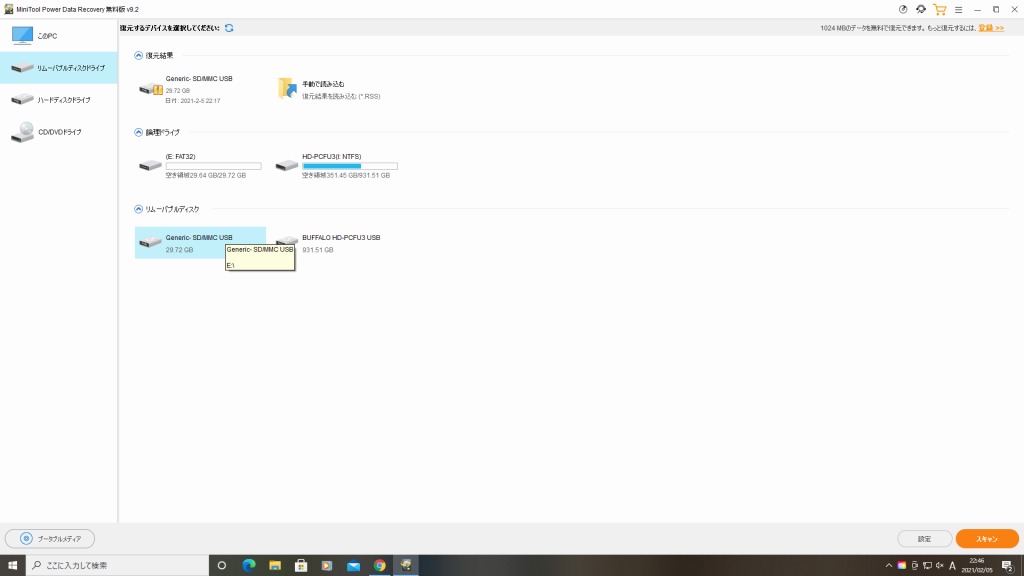Open the CD/DVD Drive tab

coord(58,131)
